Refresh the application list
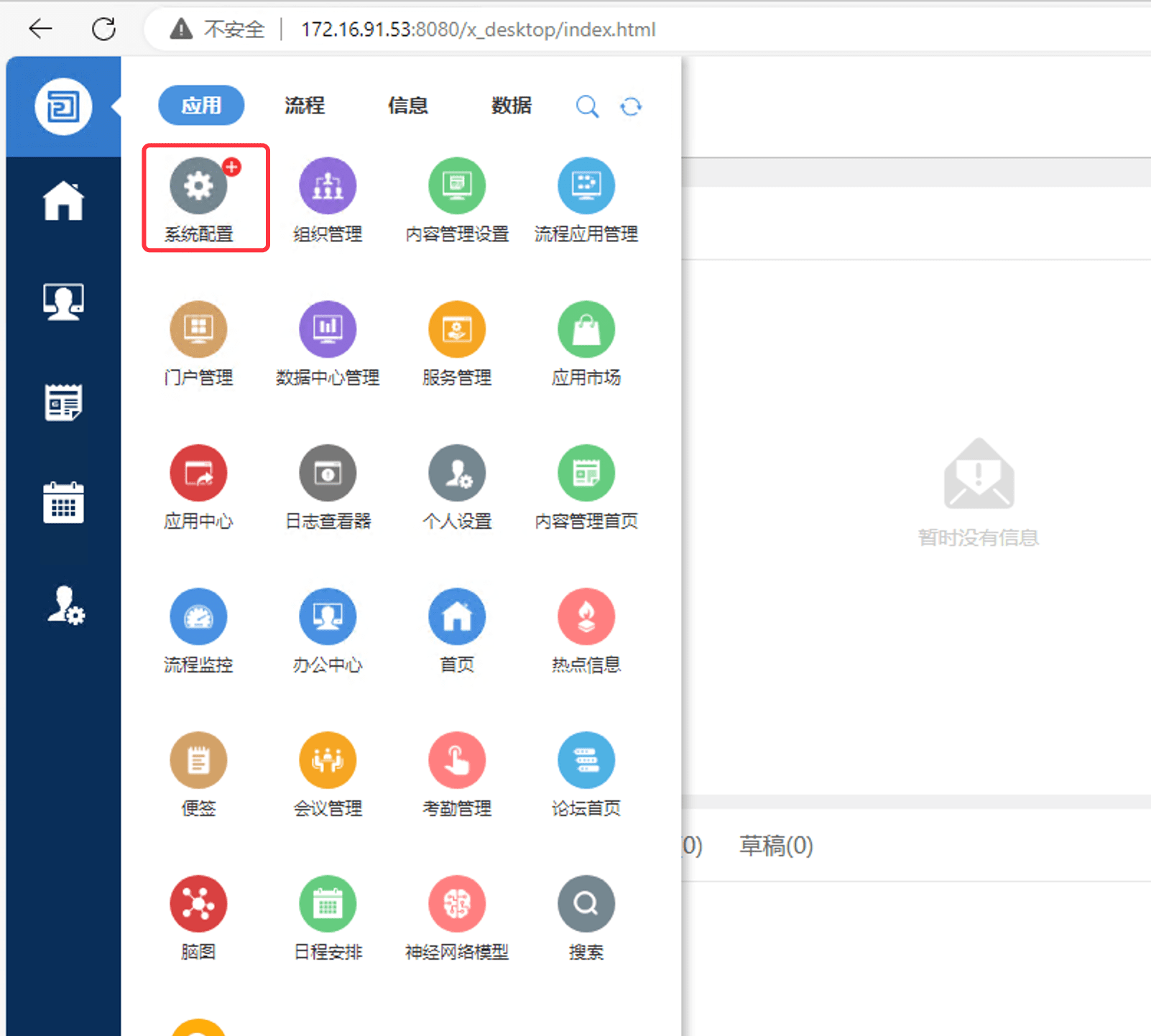The height and width of the screenshot is (1036, 1151). 631,106
